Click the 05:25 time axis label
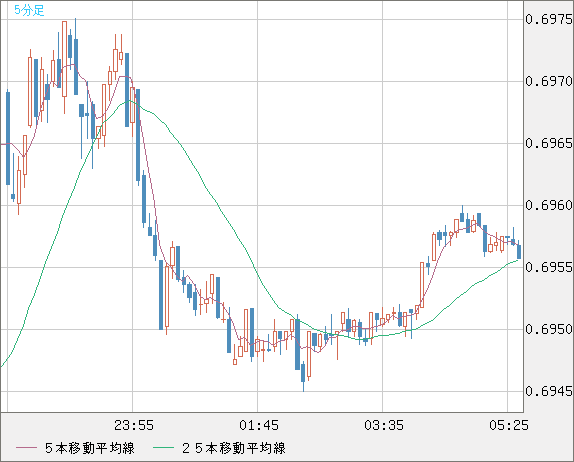Viewport: 574px width, 462px height. 509,425
